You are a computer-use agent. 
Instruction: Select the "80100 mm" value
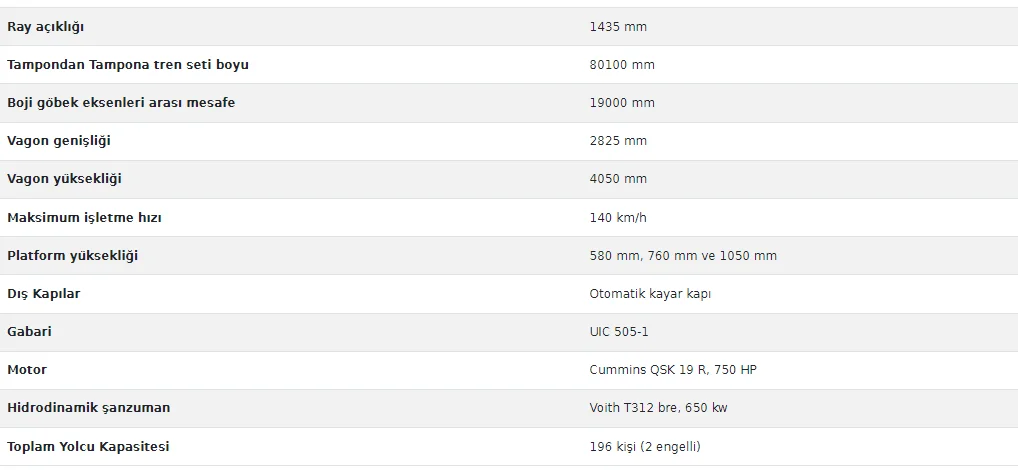(x=622, y=65)
